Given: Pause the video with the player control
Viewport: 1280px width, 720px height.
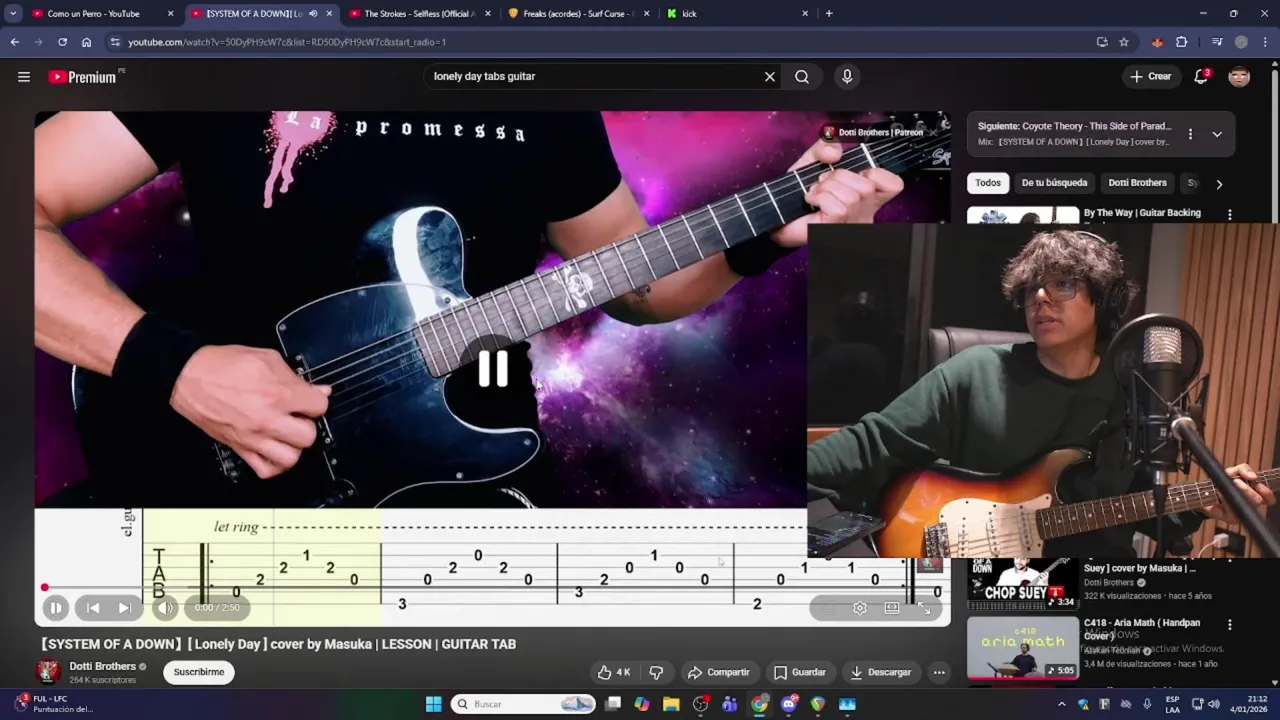Looking at the screenshot, I should pos(56,607).
